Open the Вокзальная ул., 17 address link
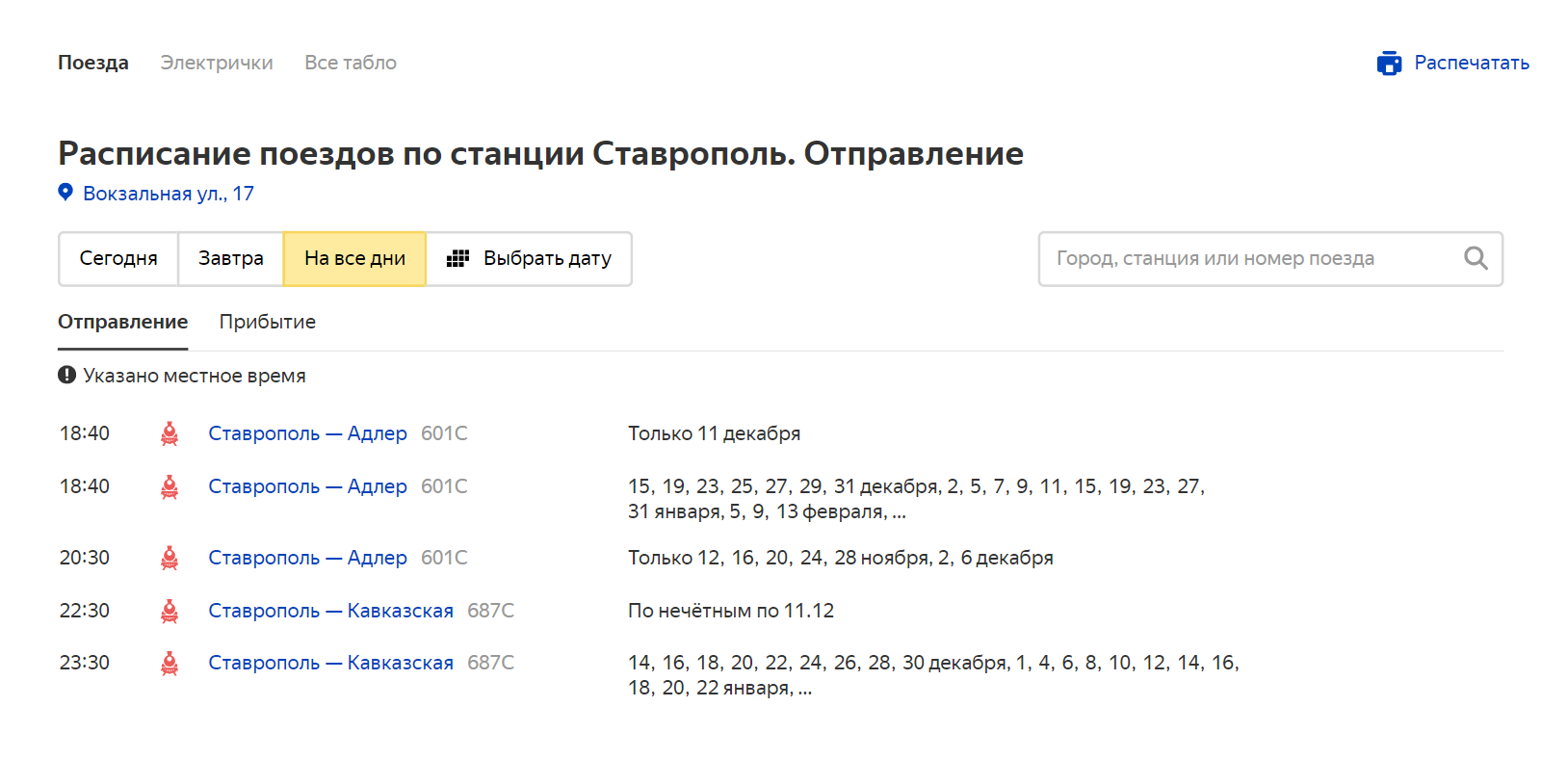 click(169, 194)
